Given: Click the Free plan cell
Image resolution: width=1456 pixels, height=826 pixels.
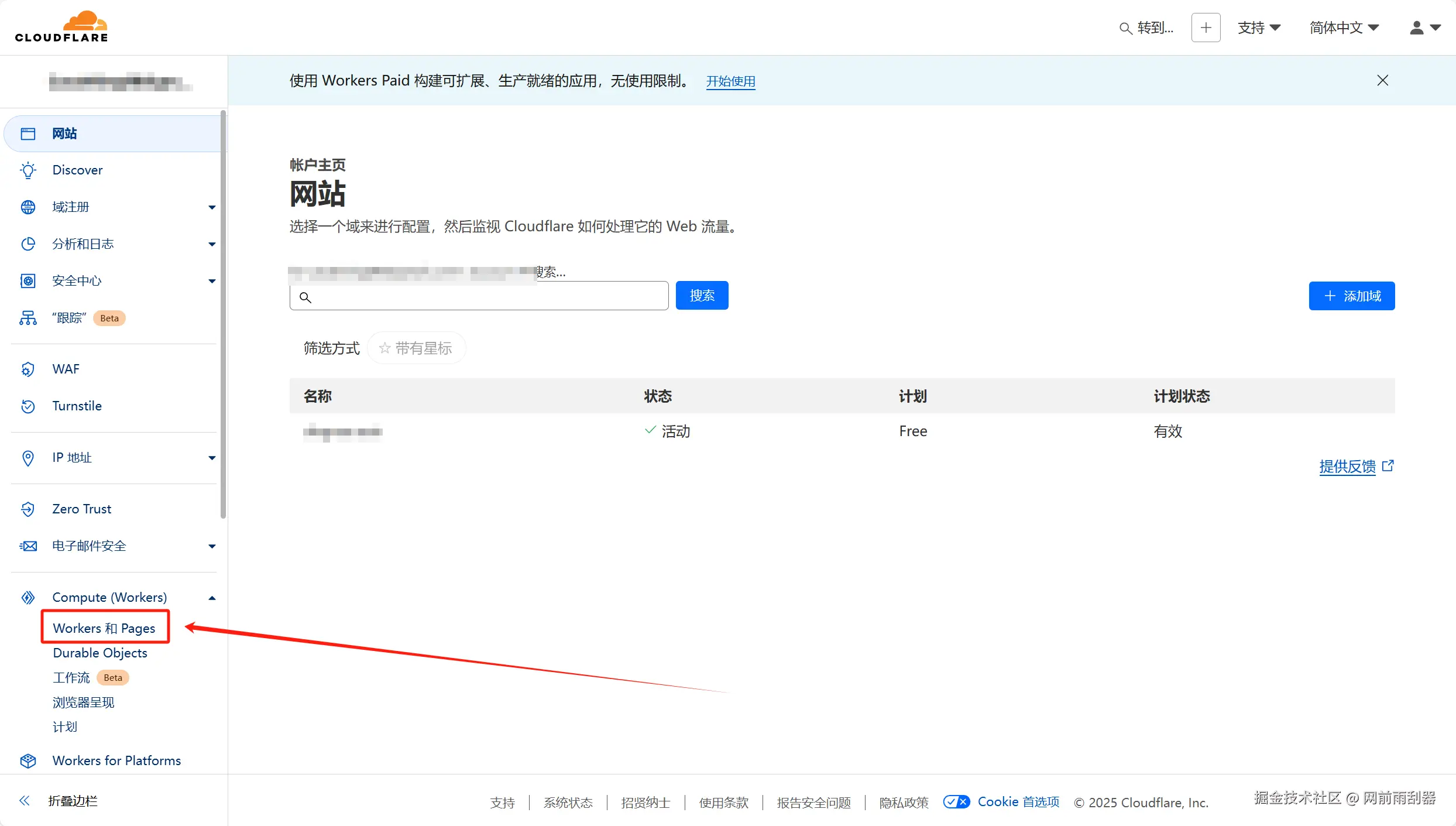Looking at the screenshot, I should click(913, 431).
